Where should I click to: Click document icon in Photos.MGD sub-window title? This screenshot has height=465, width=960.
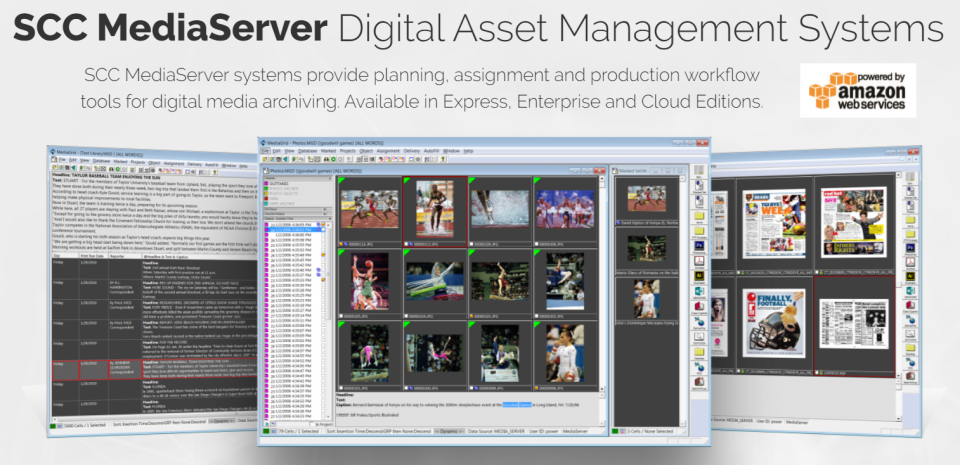click(266, 171)
